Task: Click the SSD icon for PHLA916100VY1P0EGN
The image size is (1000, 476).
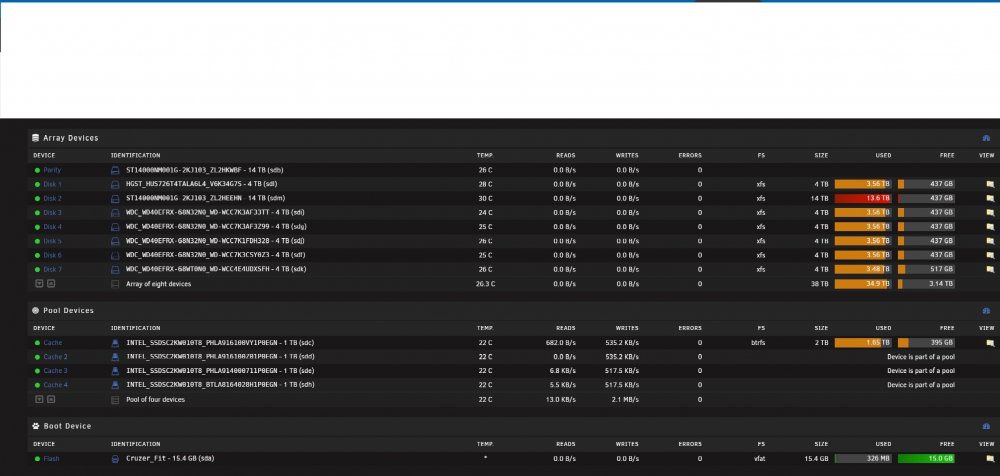Action: 115,343
